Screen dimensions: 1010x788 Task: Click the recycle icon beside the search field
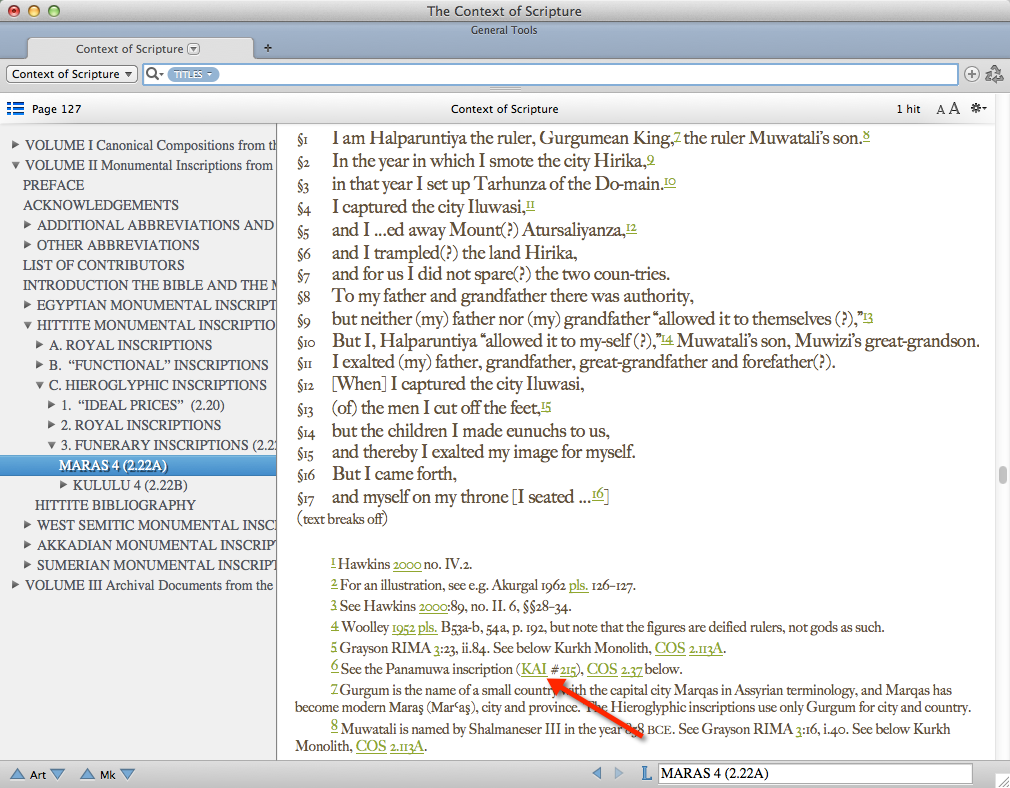pyautogui.click(x=995, y=74)
